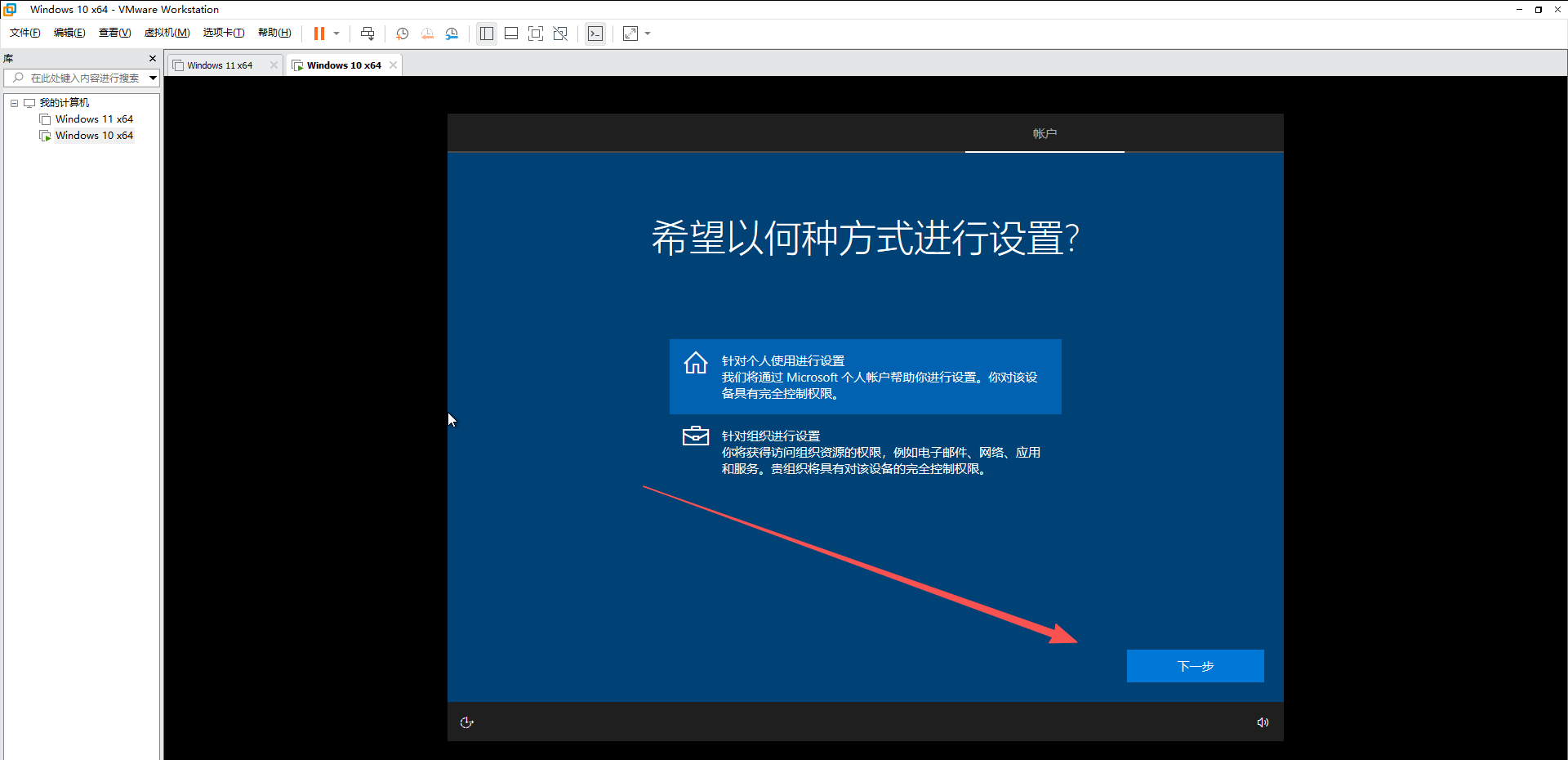Click the volume speaker icon in setup
The height and width of the screenshot is (760, 1568).
1263,722
